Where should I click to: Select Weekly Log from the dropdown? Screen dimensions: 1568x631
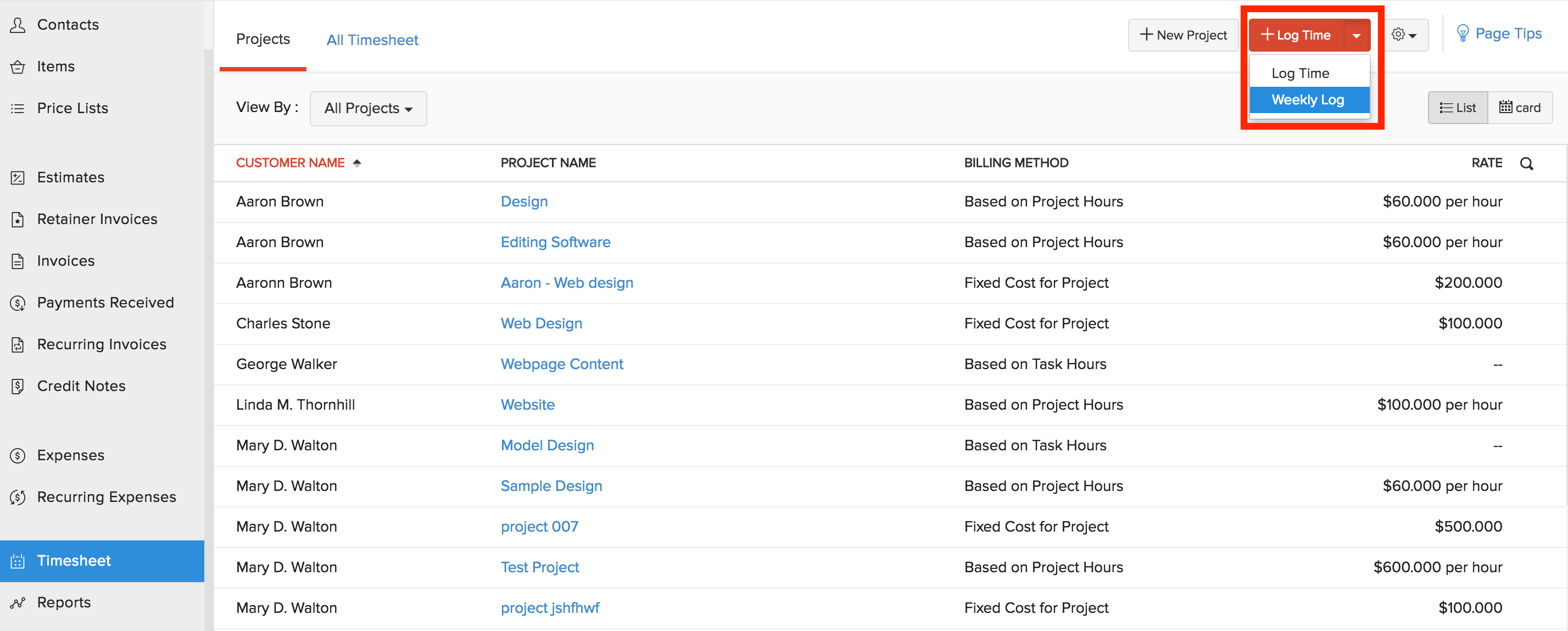pyautogui.click(x=1308, y=100)
